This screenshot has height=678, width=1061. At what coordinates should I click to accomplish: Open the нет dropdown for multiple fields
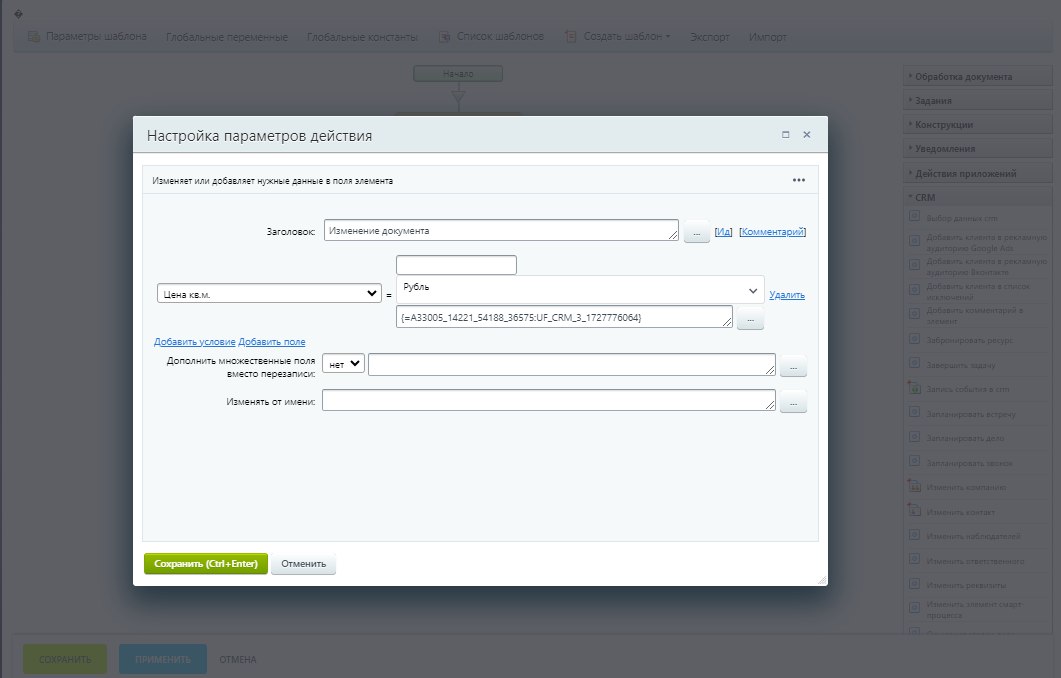(x=345, y=365)
